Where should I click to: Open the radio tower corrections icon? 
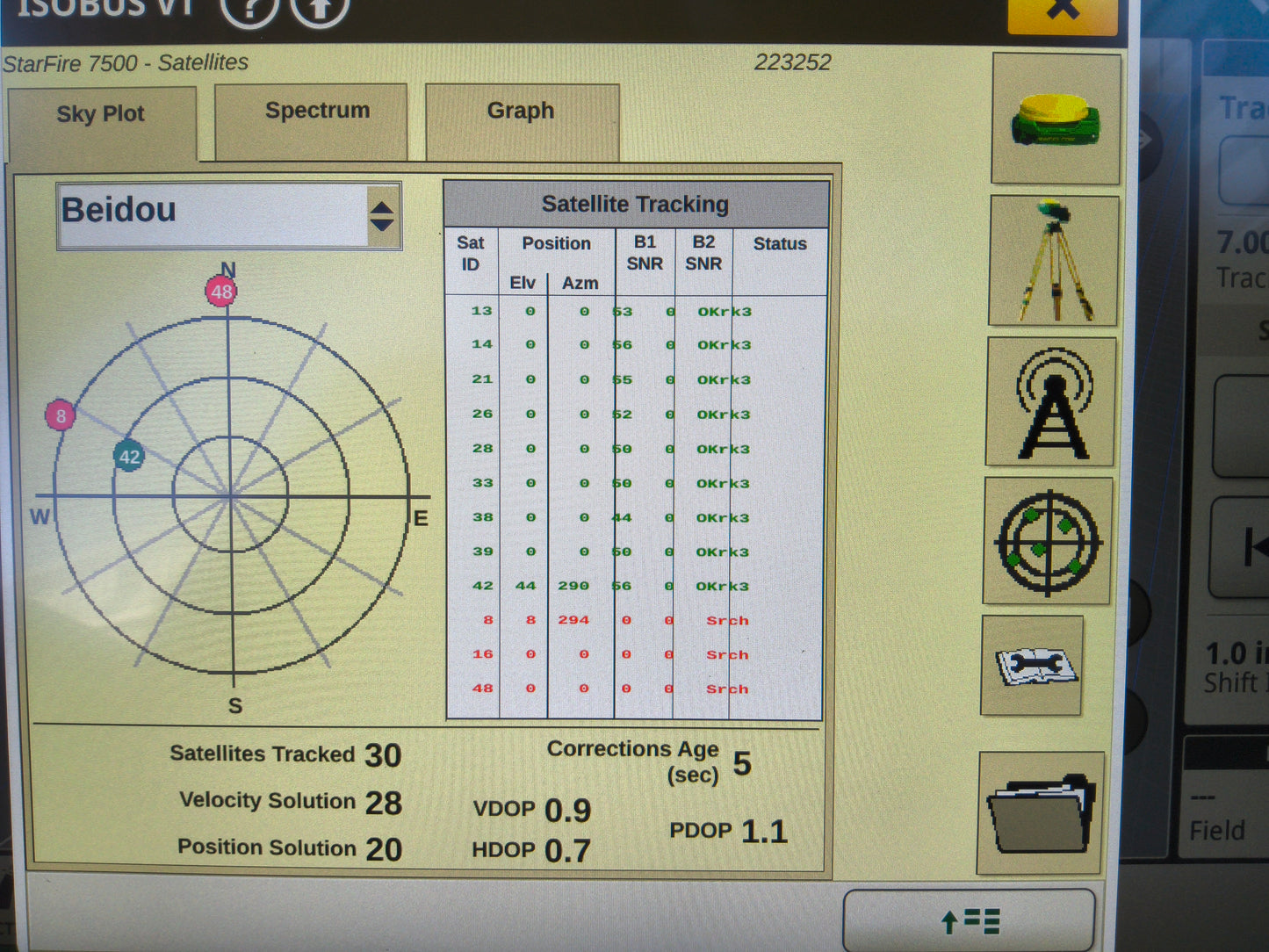pos(1050,401)
